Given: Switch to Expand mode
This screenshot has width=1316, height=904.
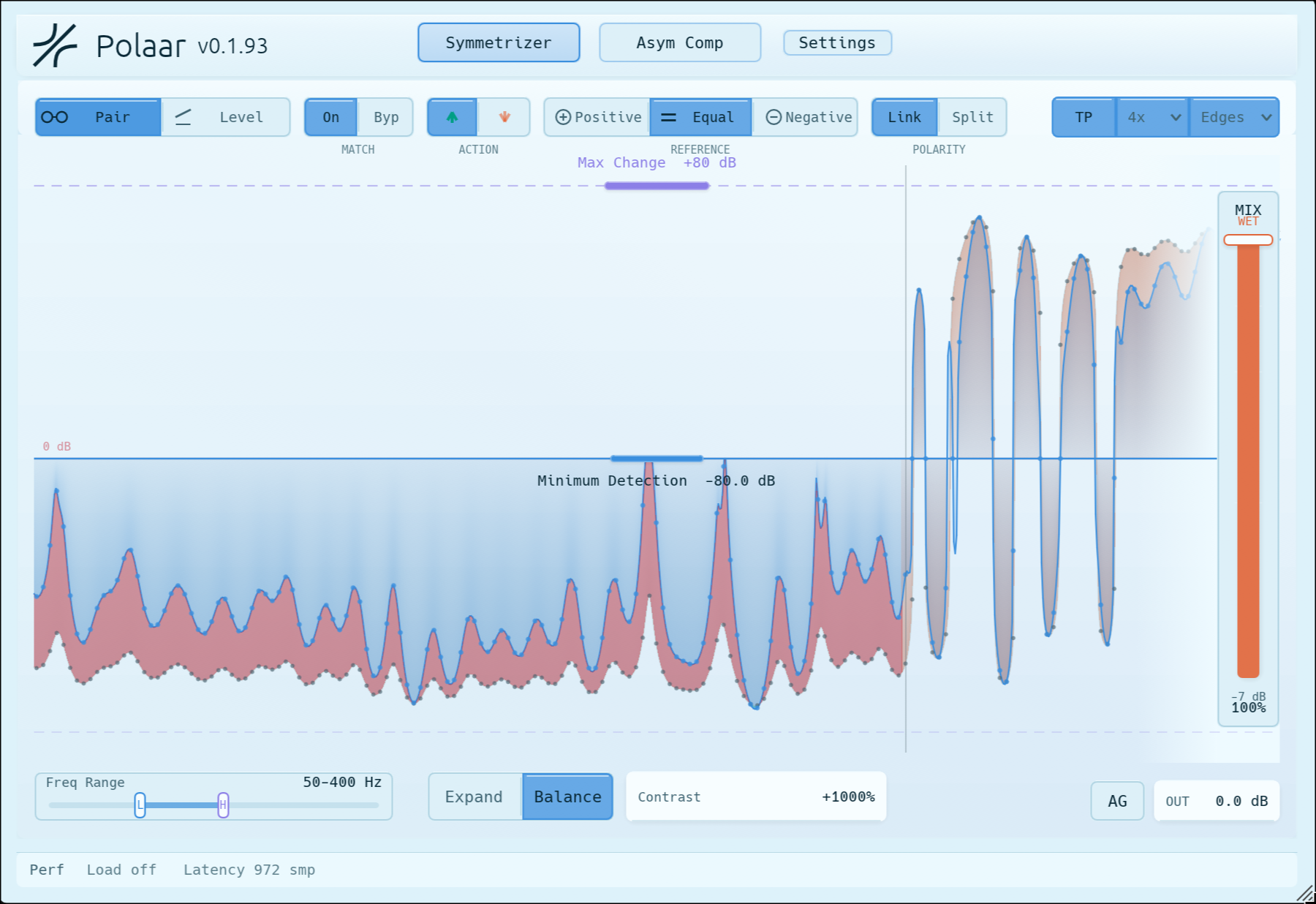Looking at the screenshot, I should [474, 796].
